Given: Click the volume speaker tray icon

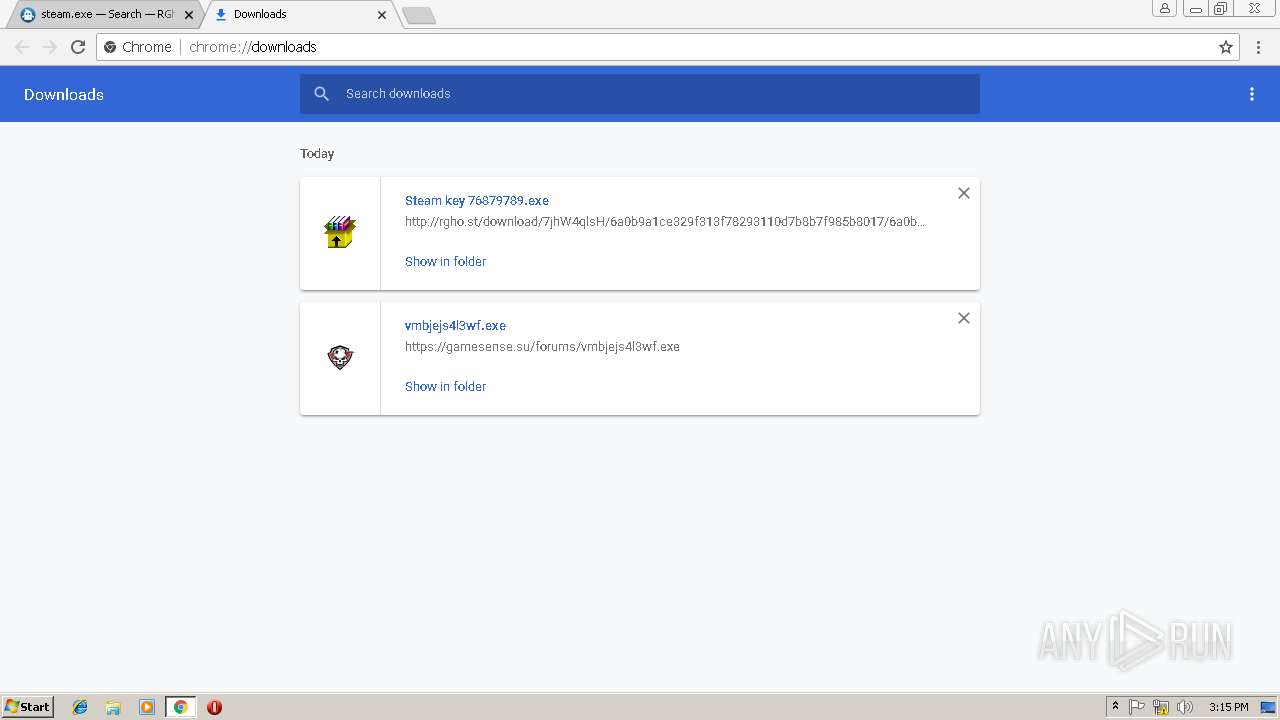Looking at the screenshot, I should tap(1185, 707).
